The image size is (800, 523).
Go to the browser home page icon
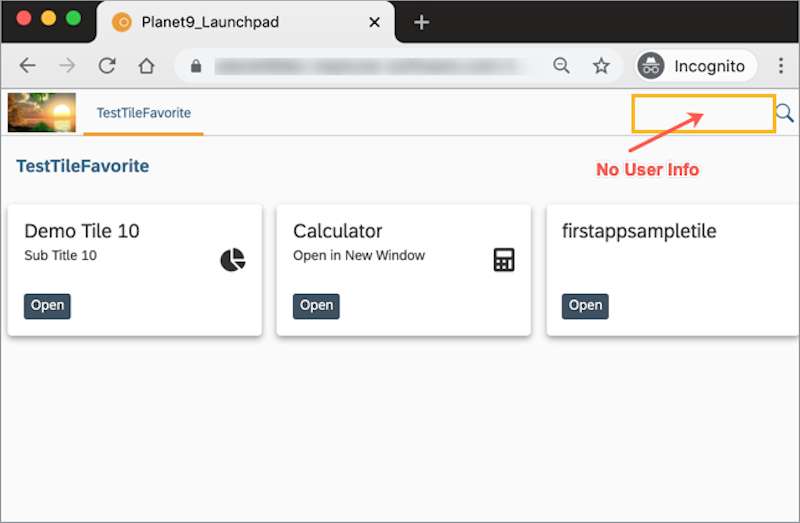tap(146, 66)
